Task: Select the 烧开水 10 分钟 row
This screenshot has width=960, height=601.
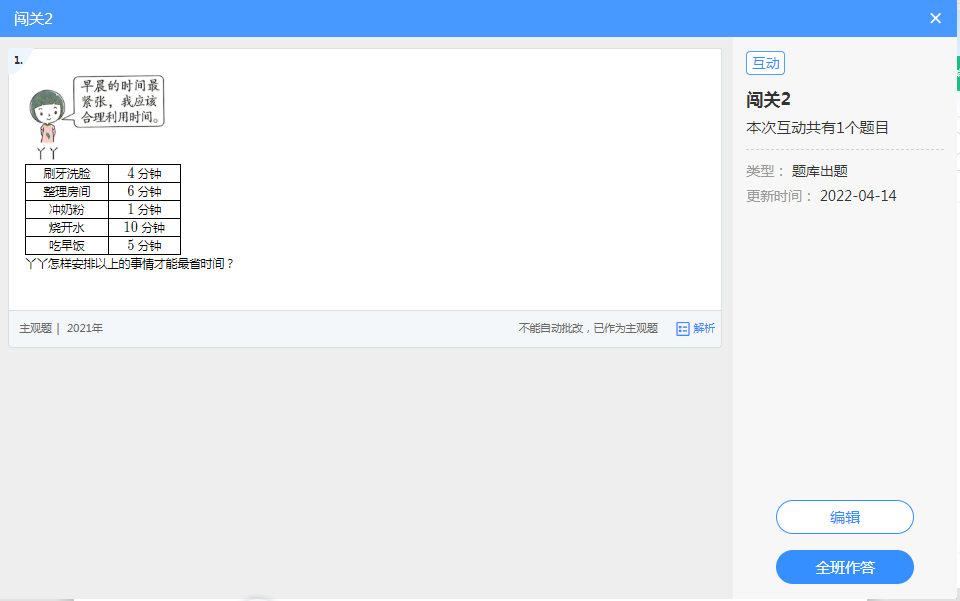Action: click(x=102, y=227)
